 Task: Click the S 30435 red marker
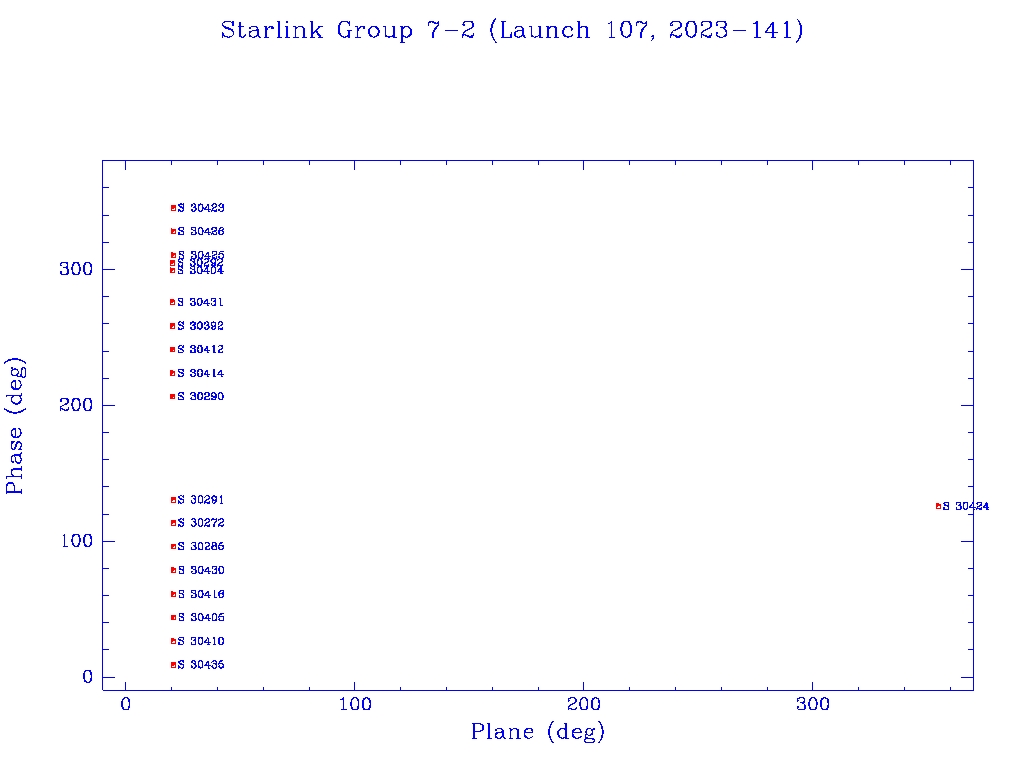[x=173, y=665]
